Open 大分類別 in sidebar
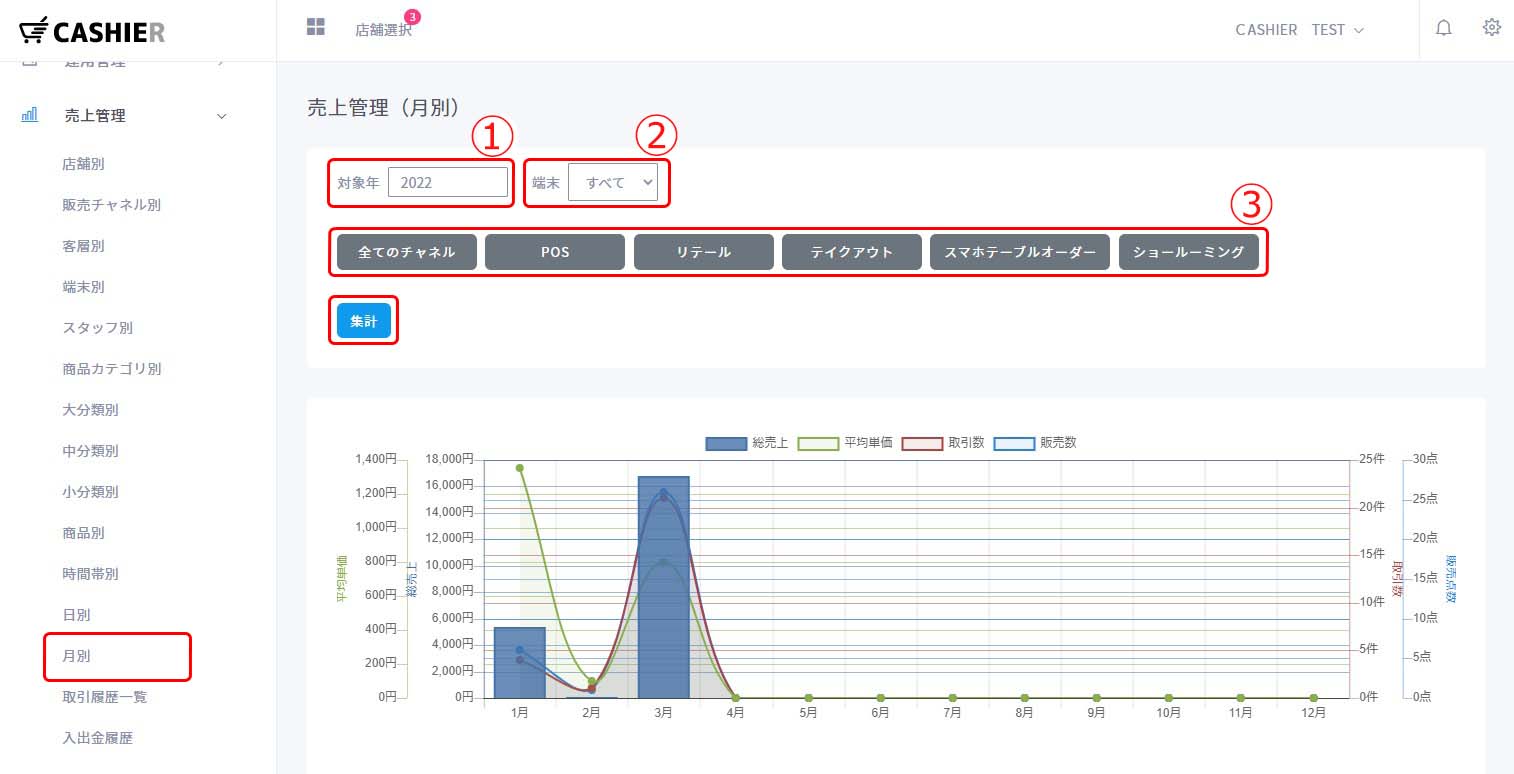The image size is (1514, 774). coord(91,410)
